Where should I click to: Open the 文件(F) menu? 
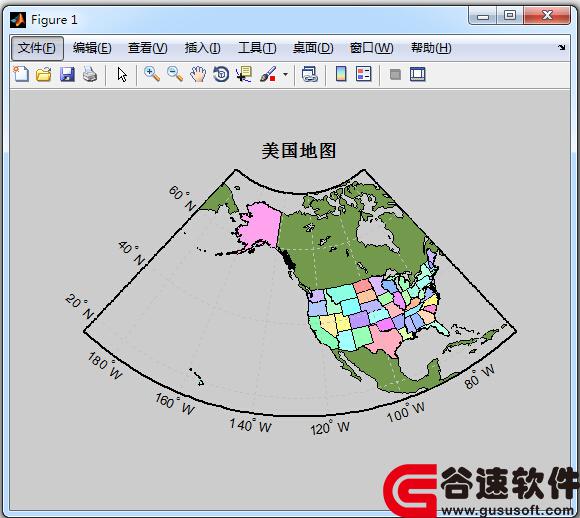click(x=37, y=48)
